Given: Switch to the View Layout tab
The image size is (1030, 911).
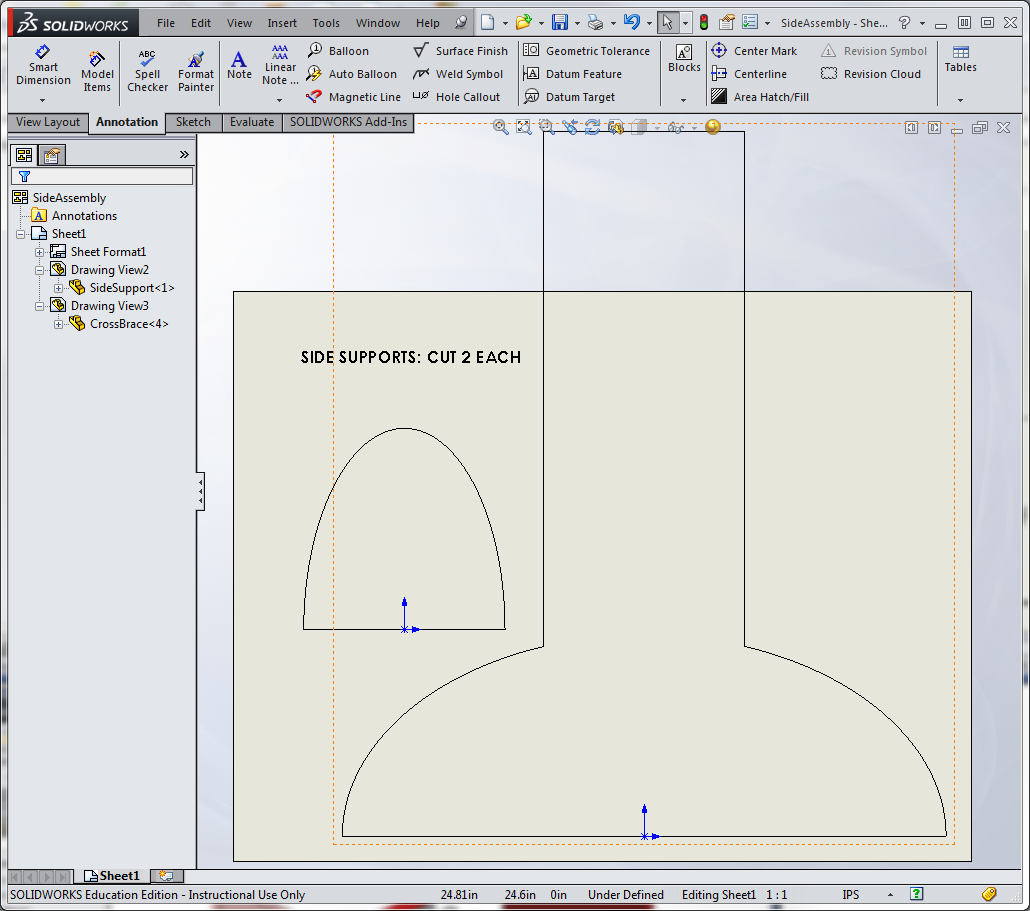Looking at the screenshot, I should (x=47, y=122).
